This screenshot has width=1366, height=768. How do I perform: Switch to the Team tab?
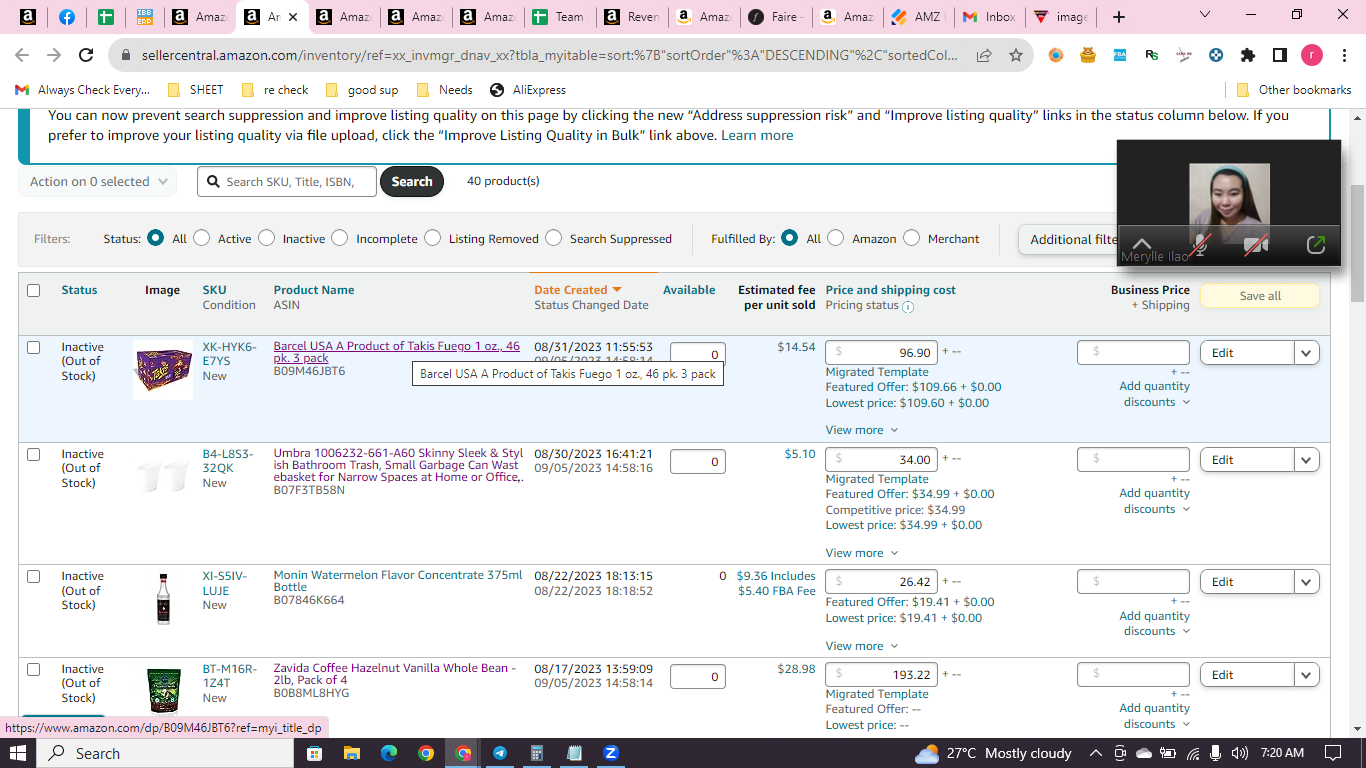pyautogui.click(x=560, y=17)
